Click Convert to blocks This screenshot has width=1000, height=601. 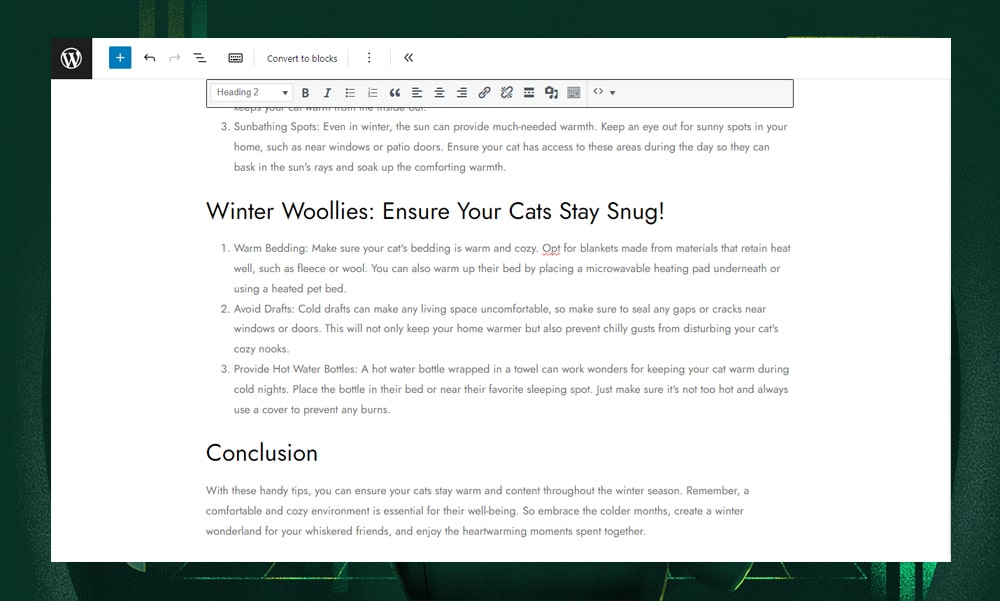pyautogui.click(x=302, y=58)
